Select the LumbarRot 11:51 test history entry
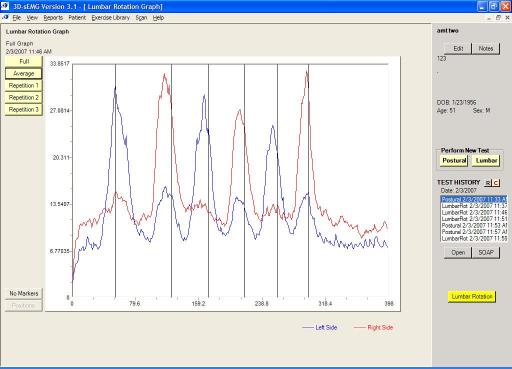The width and height of the screenshot is (512, 369). click(x=474, y=219)
